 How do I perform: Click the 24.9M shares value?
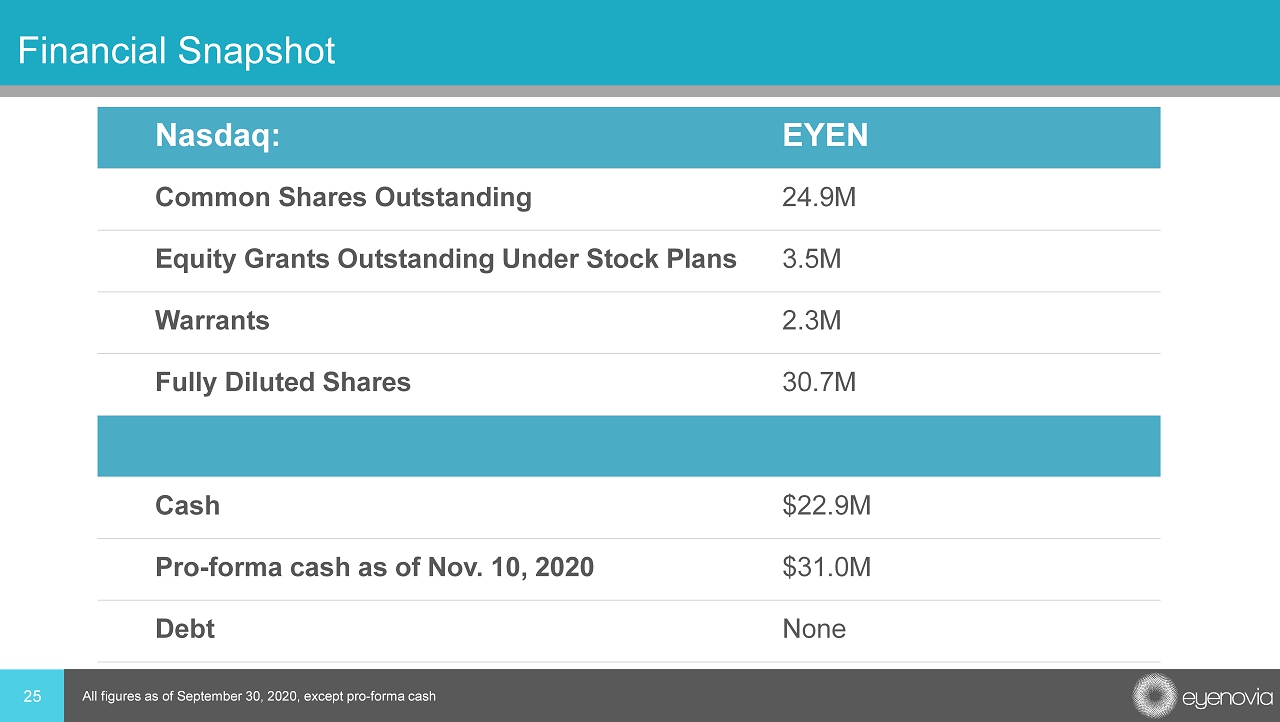click(x=818, y=198)
